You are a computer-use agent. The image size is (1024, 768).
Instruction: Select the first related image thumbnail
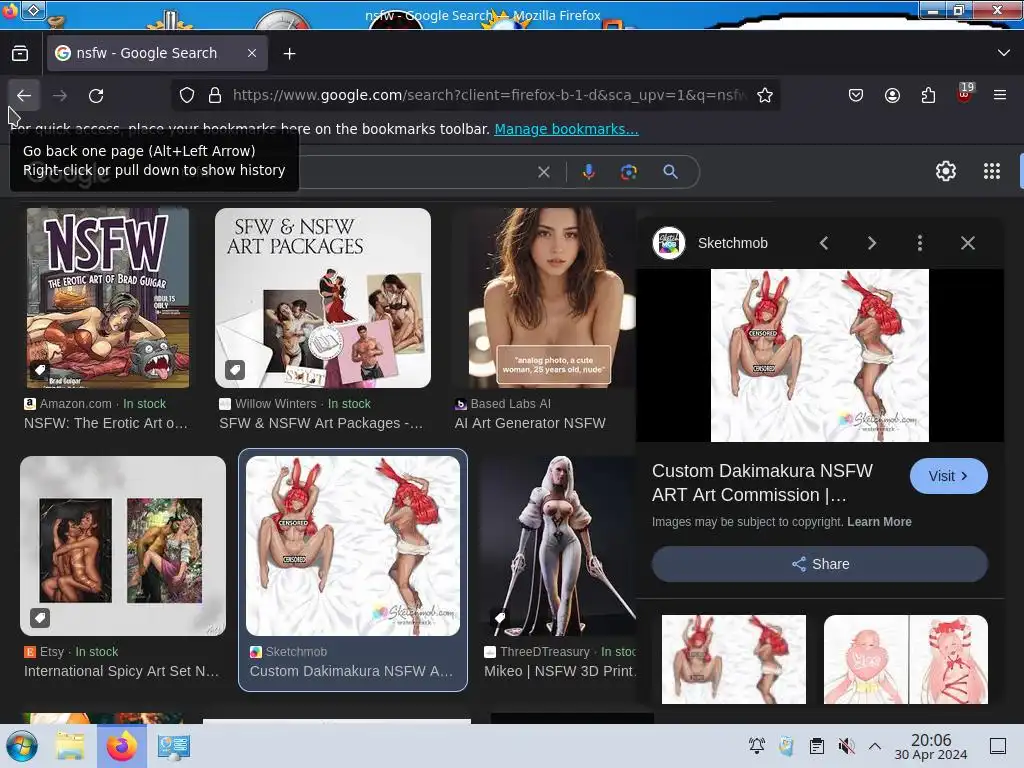(733, 659)
